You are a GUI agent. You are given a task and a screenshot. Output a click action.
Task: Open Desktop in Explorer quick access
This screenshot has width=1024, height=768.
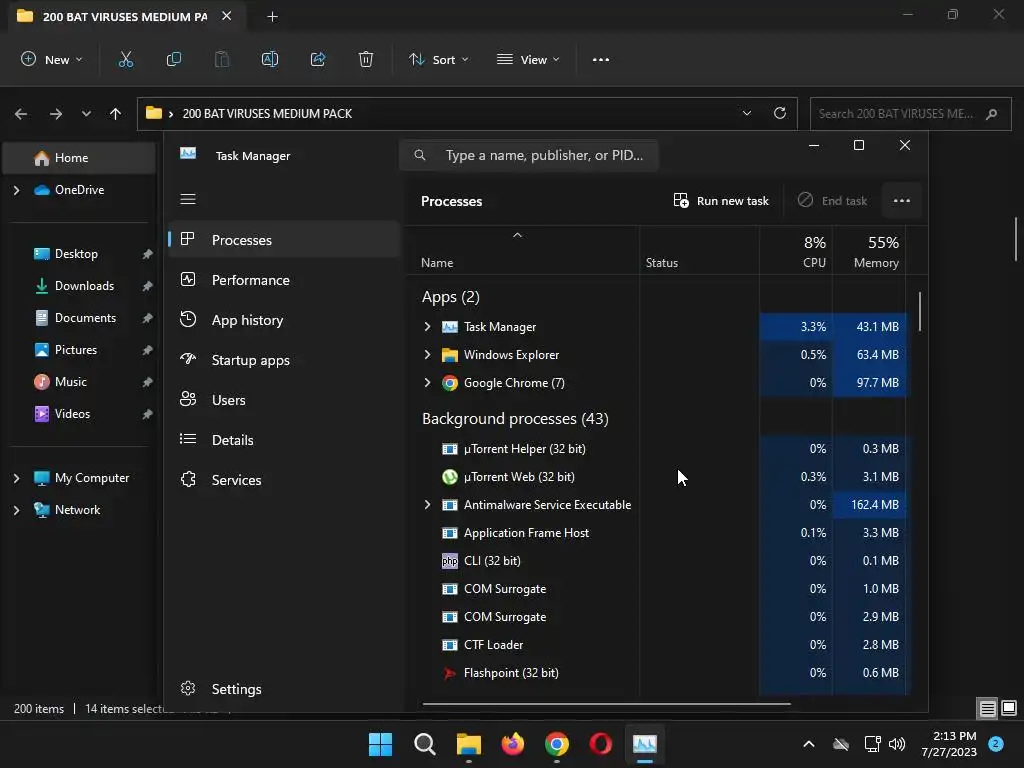[x=79, y=254]
